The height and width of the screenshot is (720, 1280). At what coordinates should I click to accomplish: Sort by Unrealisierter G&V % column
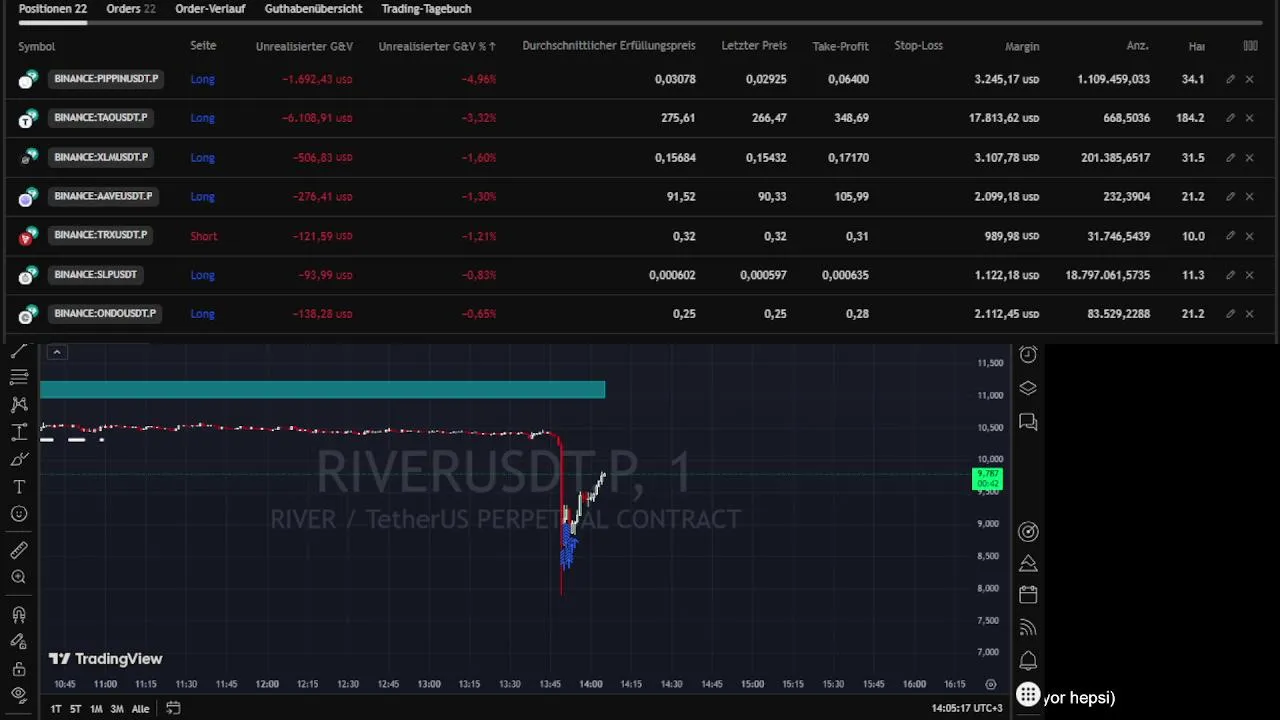point(437,46)
